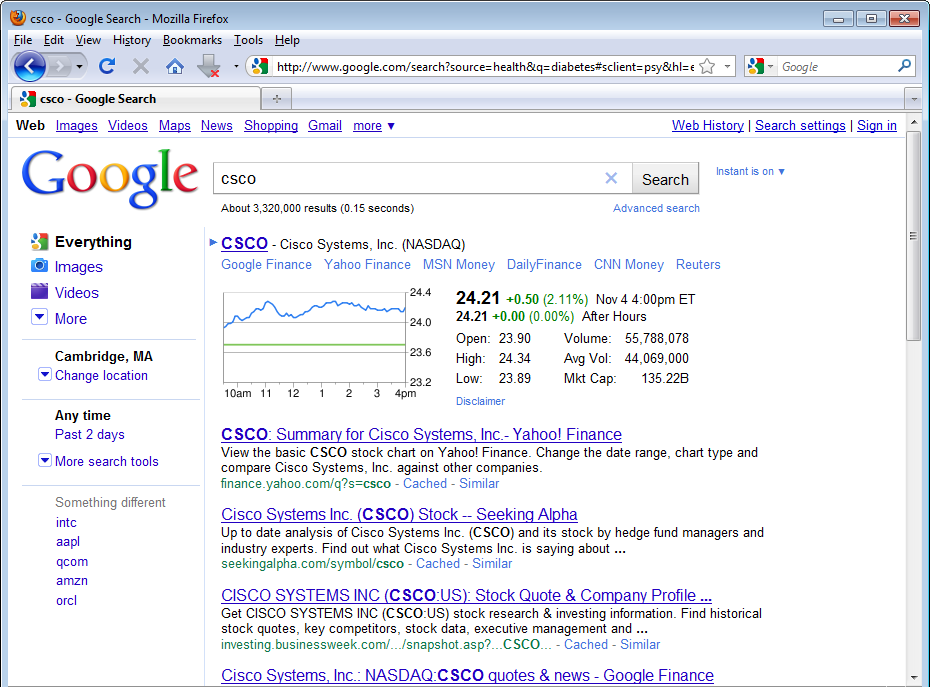This screenshot has width=930, height=687.
Task: Click the Firefox Back arrow button
Action: (30, 66)
